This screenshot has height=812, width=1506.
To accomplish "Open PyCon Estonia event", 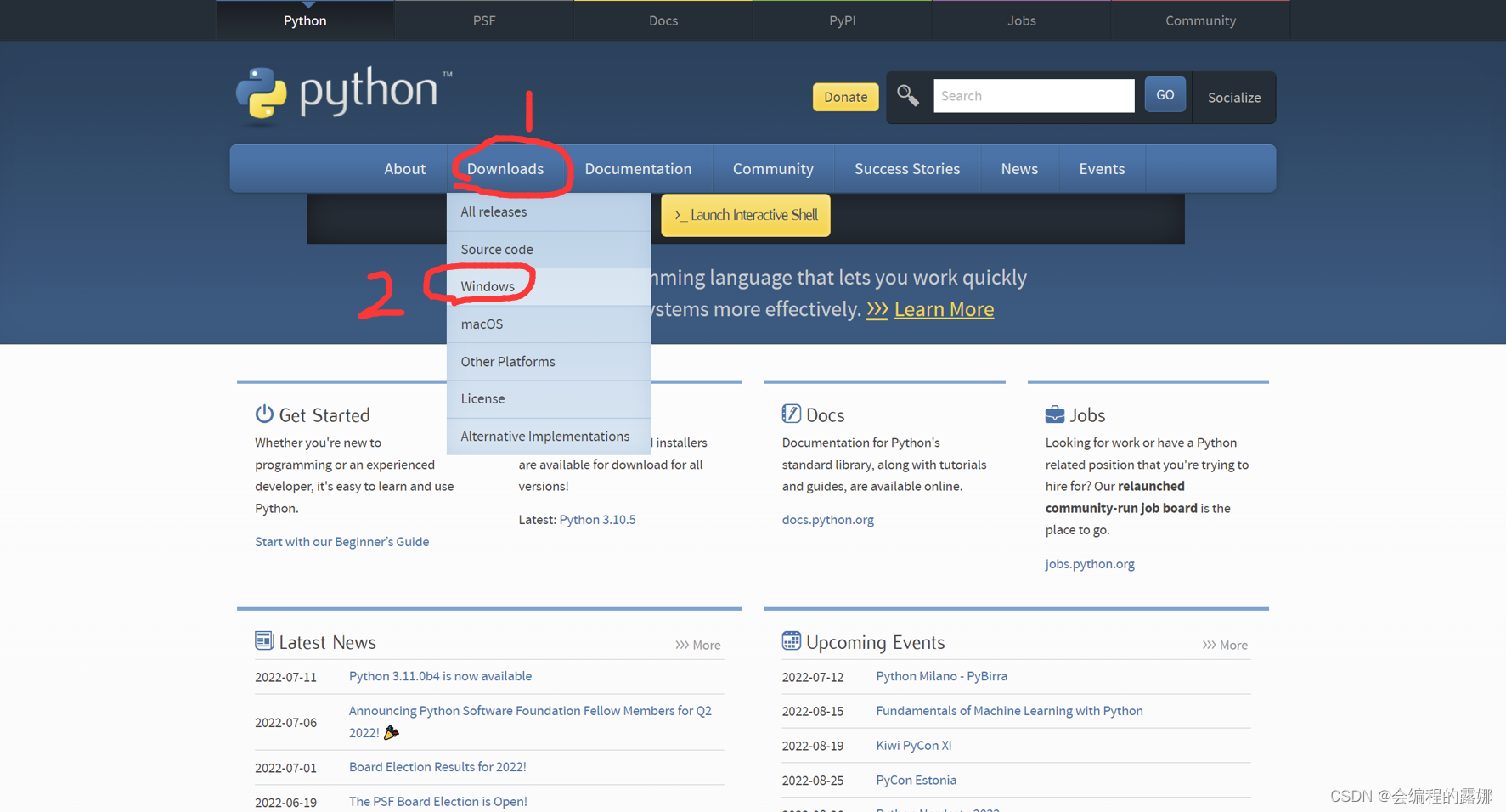I will tap(916, 781).
